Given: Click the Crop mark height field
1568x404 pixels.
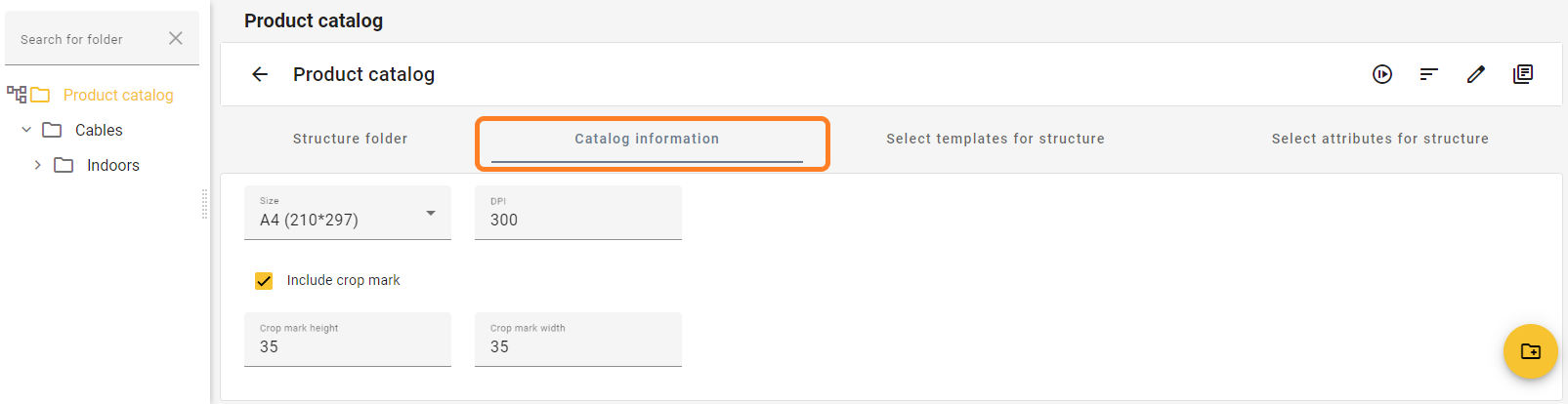Looking at the screenshot, I should [348, 340].
